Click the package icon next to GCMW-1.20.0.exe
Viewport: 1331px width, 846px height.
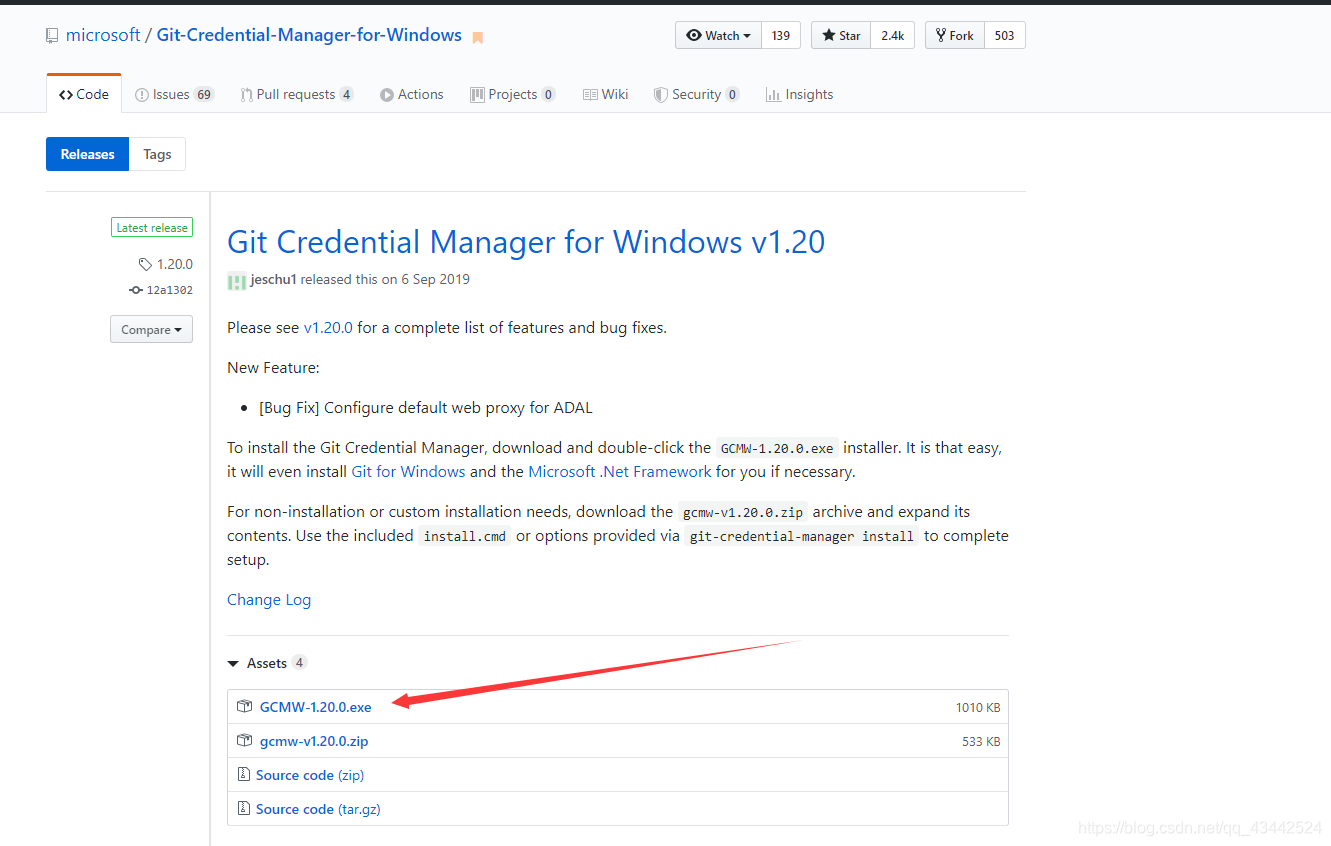click(x=244, y=706)
